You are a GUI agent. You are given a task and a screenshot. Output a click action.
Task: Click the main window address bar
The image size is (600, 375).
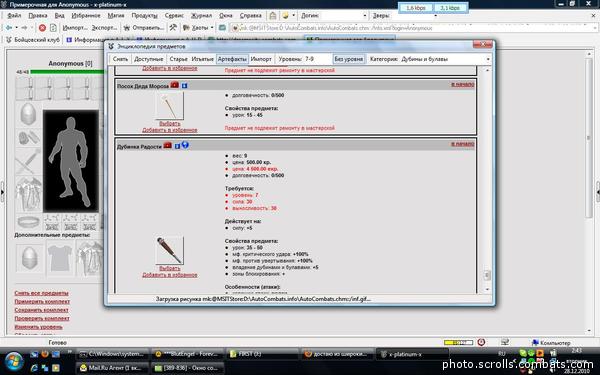pos(413,28)
